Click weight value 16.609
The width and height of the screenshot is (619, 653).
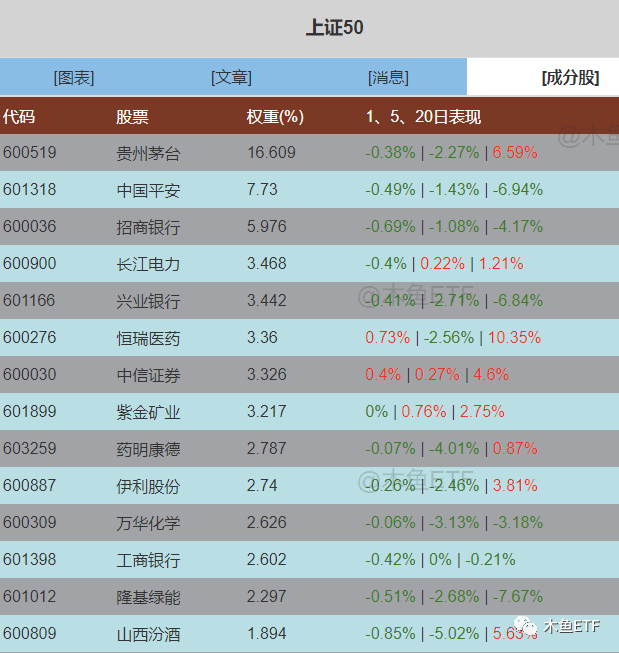pos(271,152)
